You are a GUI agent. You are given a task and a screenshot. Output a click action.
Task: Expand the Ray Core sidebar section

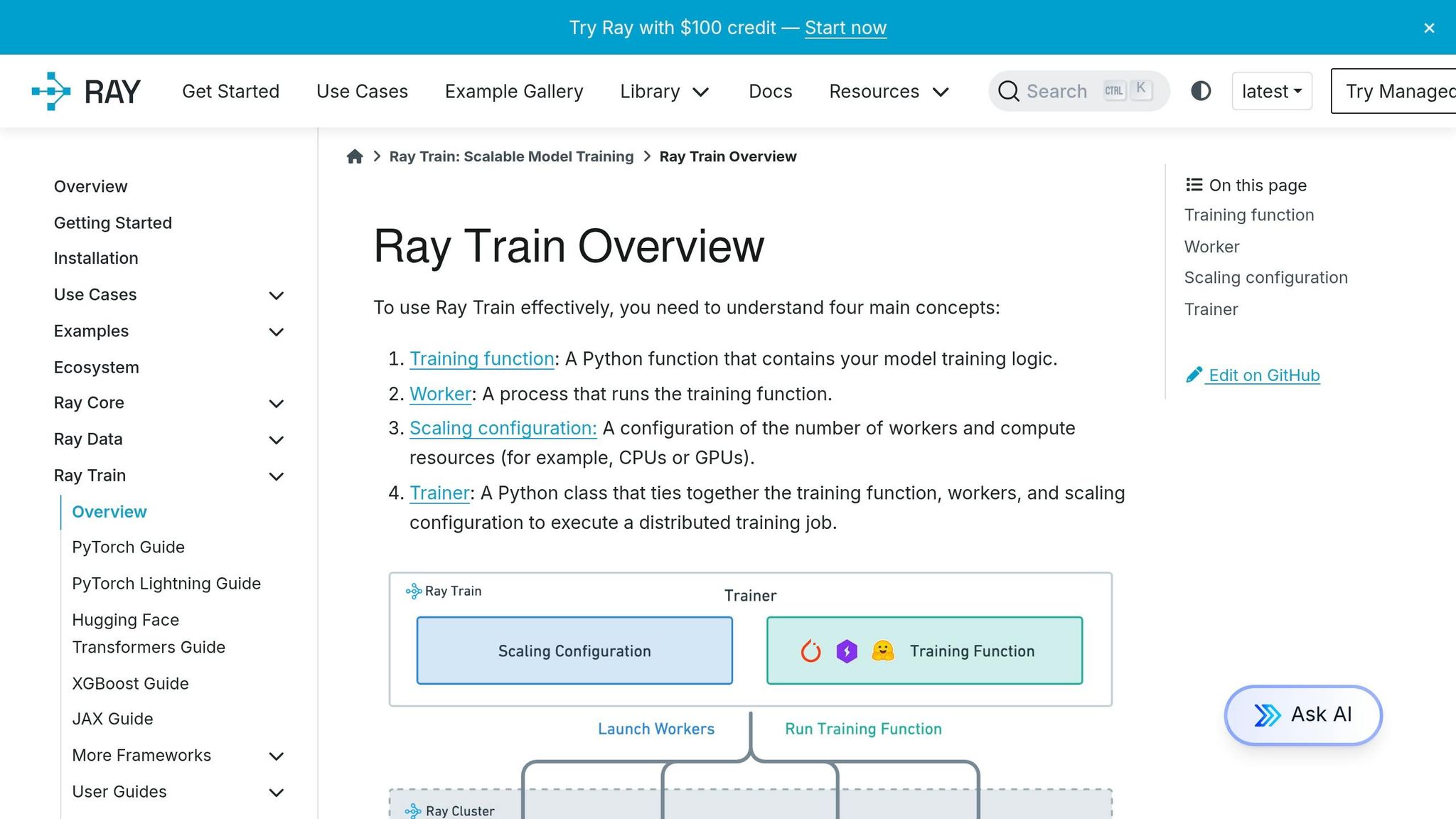click(x=277, y=403)
